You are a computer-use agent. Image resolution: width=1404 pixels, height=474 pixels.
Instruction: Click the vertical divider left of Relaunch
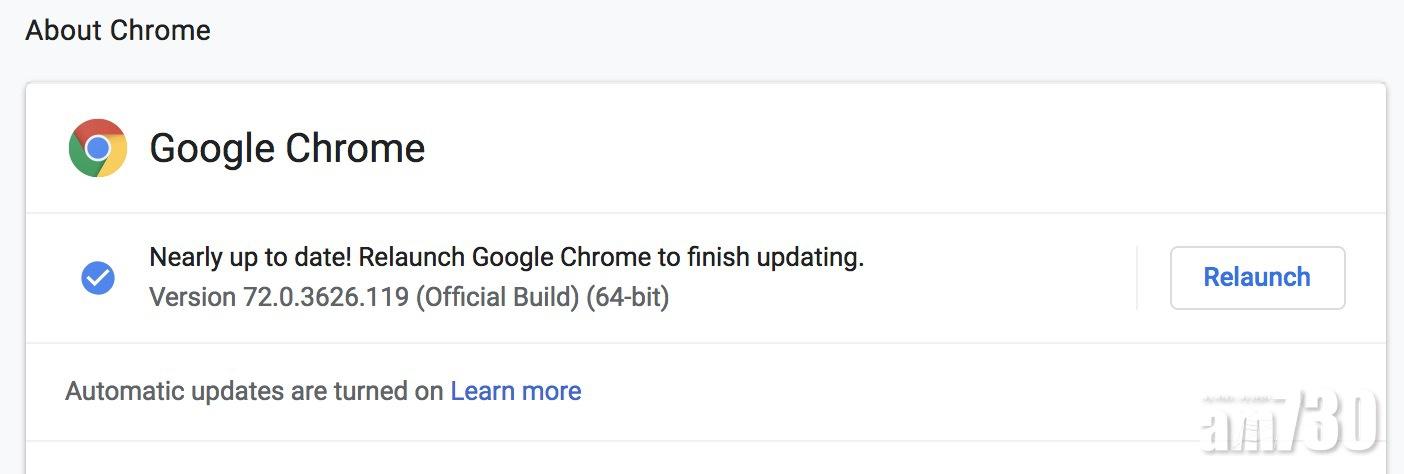(1137, 278)
